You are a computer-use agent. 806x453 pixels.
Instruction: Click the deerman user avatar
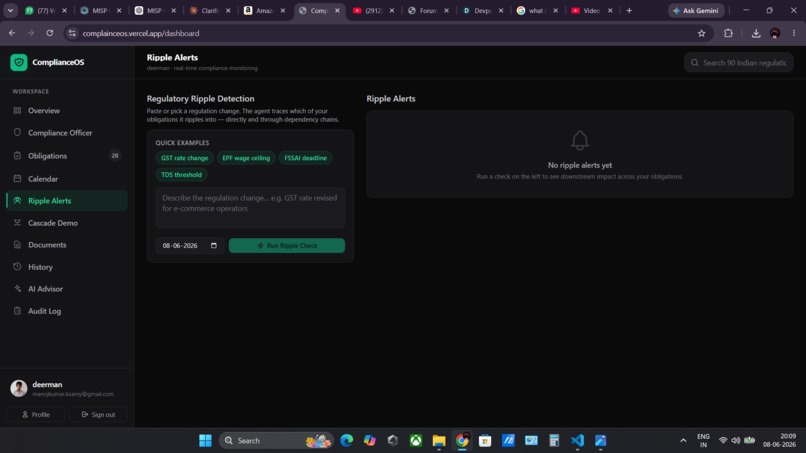point(19,388)
